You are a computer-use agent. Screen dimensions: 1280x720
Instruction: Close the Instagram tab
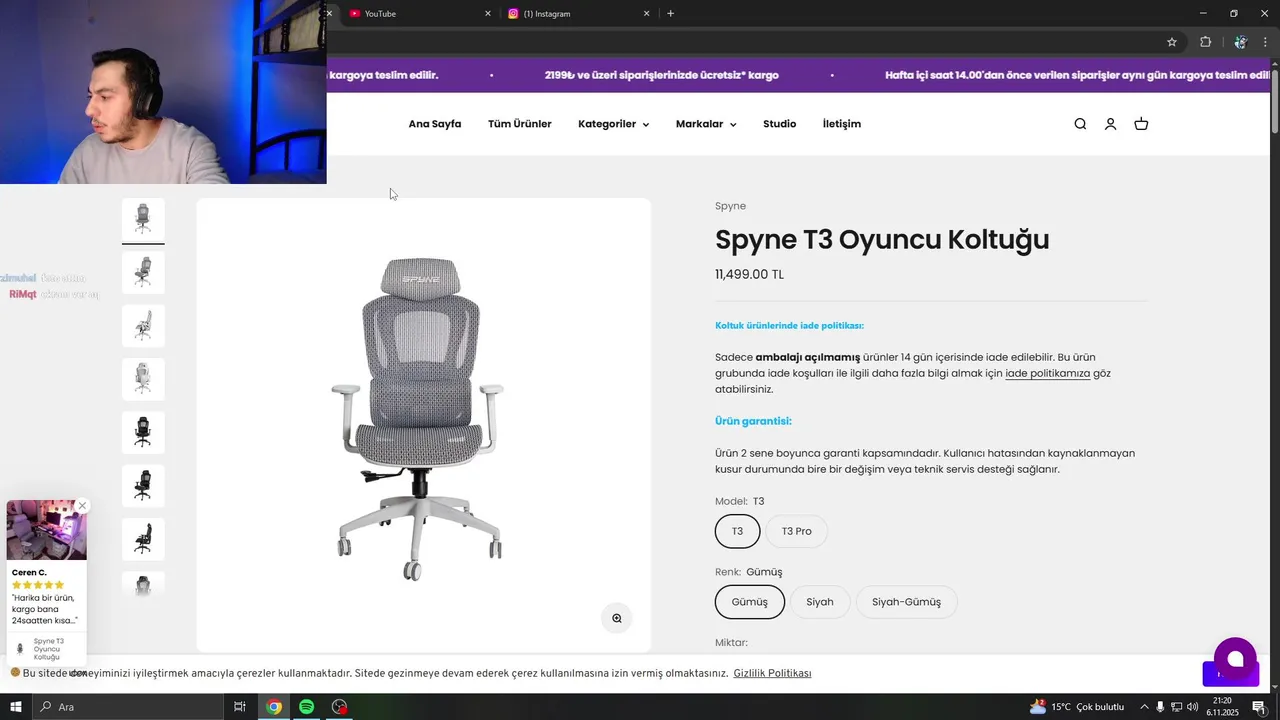646,13
